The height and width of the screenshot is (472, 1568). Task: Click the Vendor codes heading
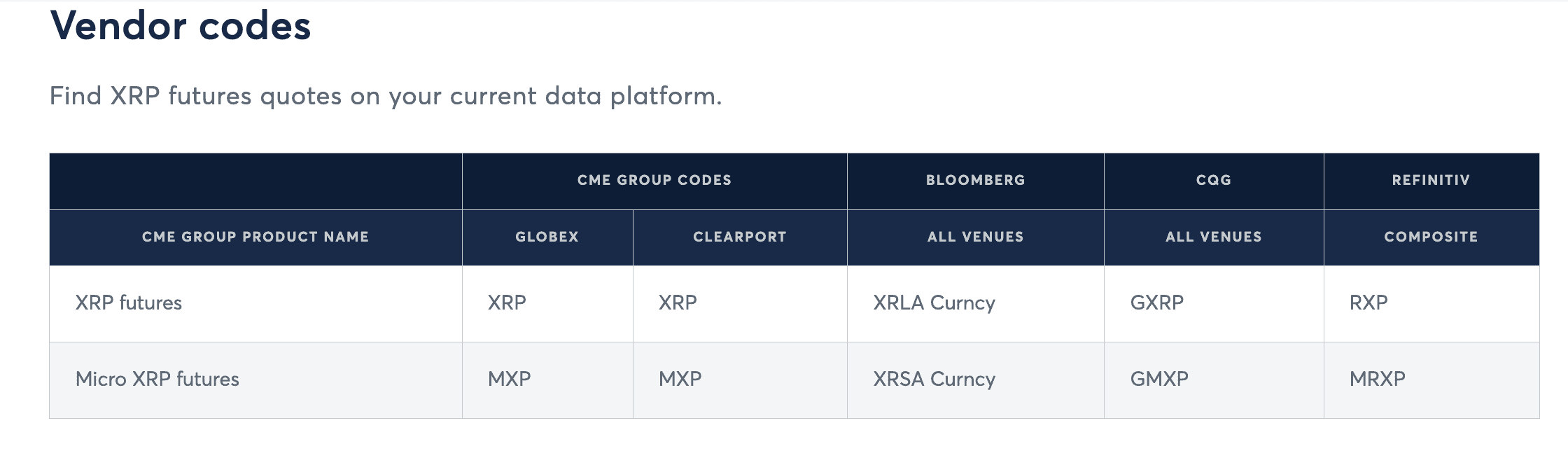tap(180, 27)
